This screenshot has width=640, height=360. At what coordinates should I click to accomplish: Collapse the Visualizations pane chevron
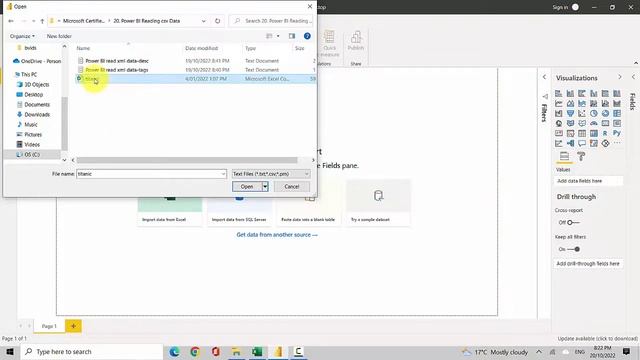[620, 77]
